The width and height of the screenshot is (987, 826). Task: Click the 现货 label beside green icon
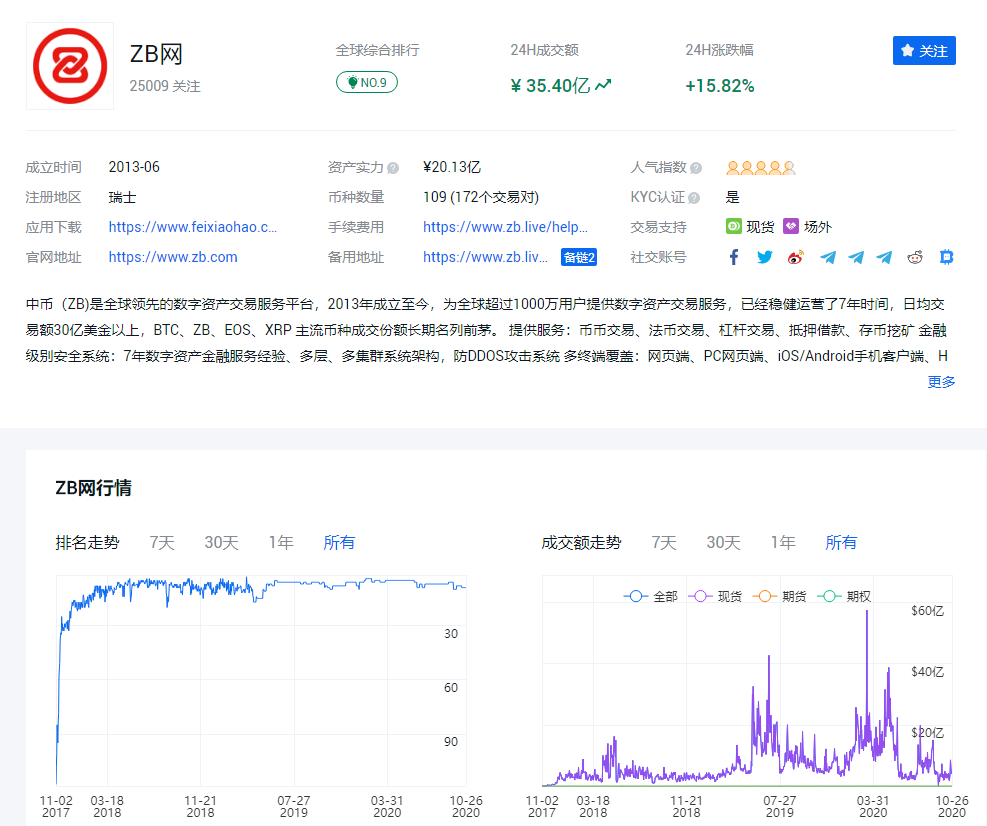760,227
